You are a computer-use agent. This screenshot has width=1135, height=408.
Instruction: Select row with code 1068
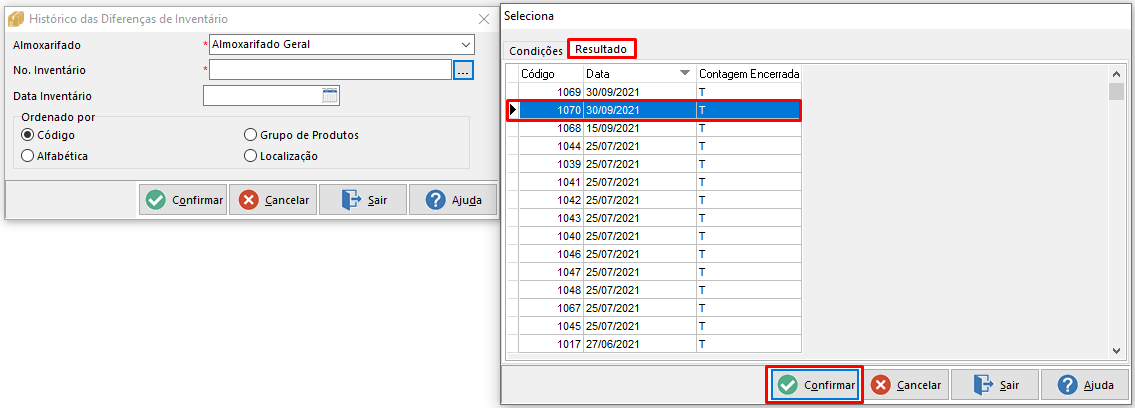click(x=654, y=128)
